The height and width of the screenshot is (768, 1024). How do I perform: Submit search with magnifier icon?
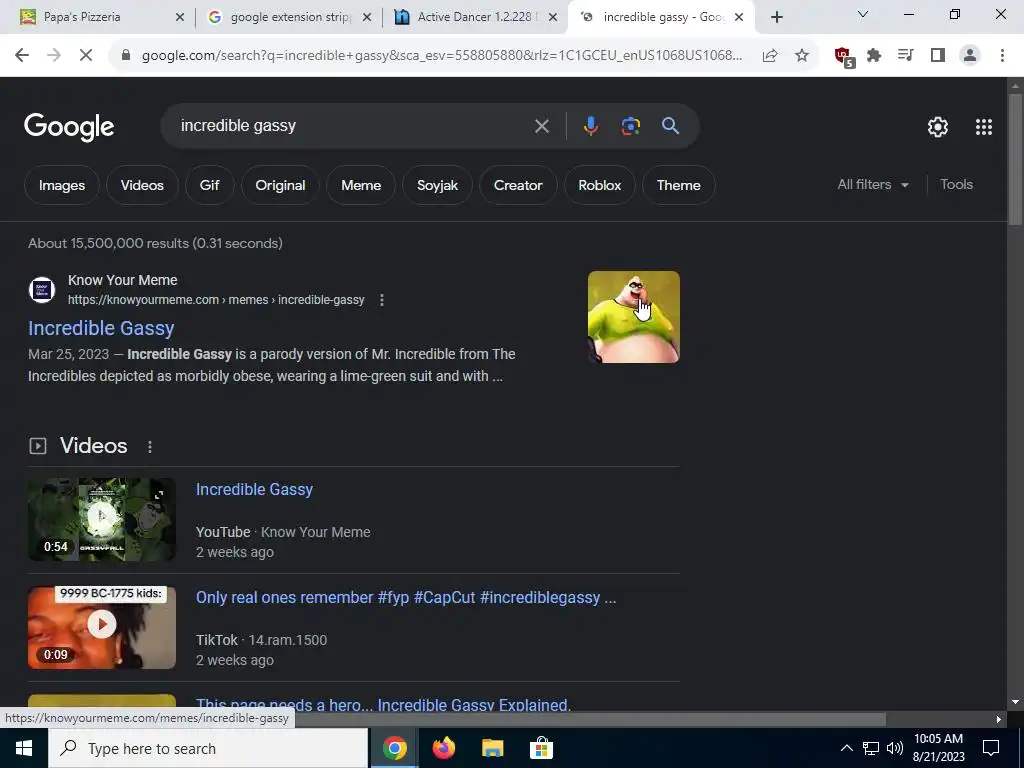coord(670,126)
